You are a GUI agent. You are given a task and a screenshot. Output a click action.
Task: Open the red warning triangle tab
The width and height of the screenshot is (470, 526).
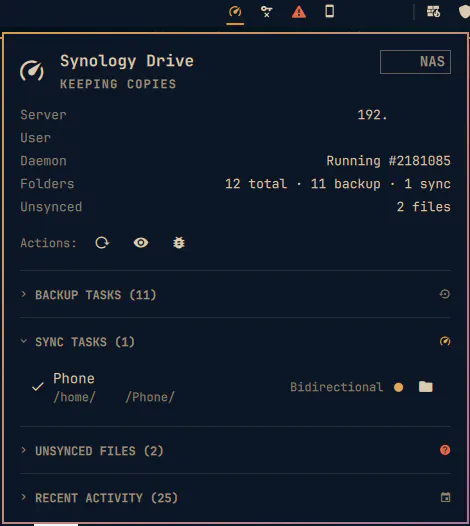click(x=299, y=12)
